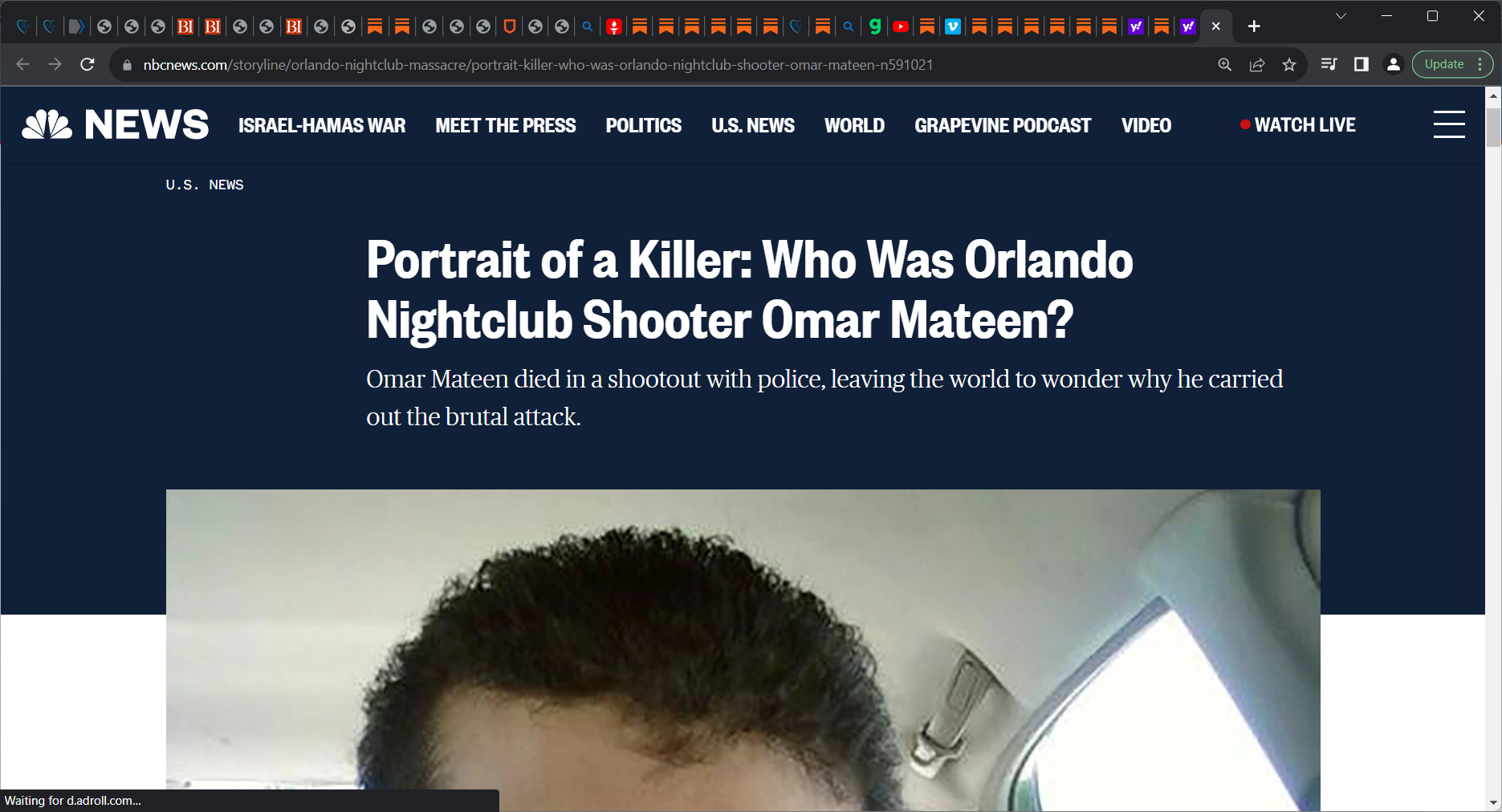Toggle the browser side panel
Viewport: 1502px width, 812px height.
(x=1361, y=64)
